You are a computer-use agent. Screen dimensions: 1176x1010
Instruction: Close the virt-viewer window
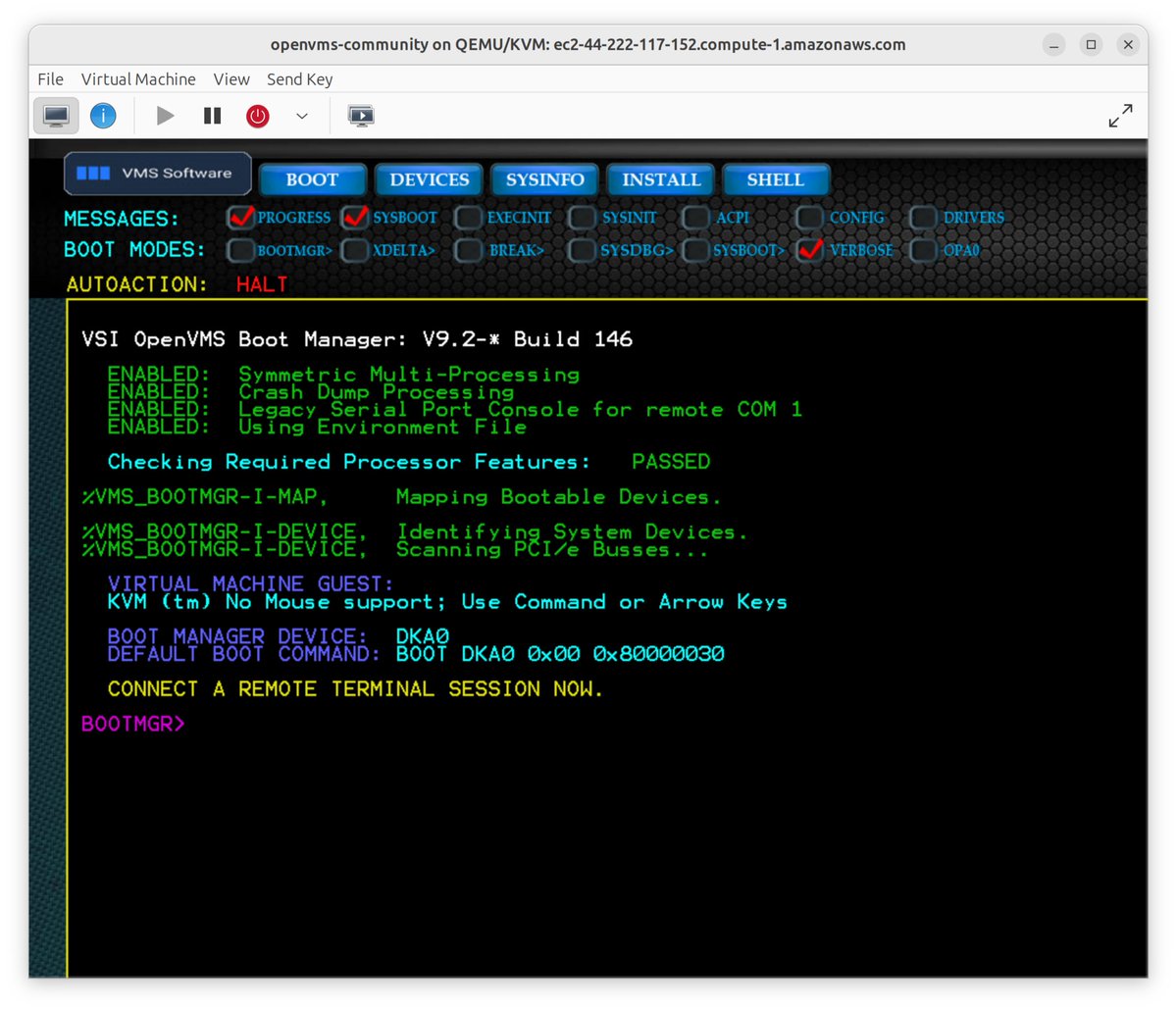[x=1128, y=45]
